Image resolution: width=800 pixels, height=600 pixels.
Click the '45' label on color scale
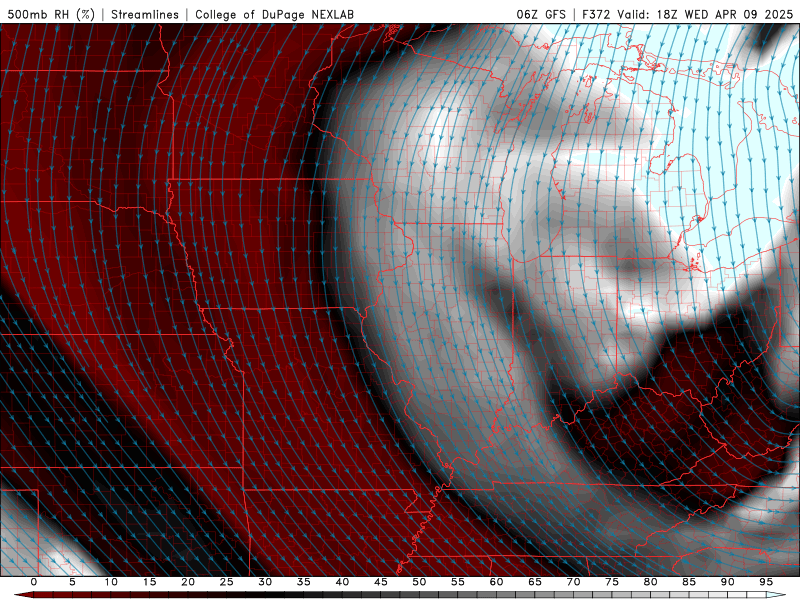381,582
